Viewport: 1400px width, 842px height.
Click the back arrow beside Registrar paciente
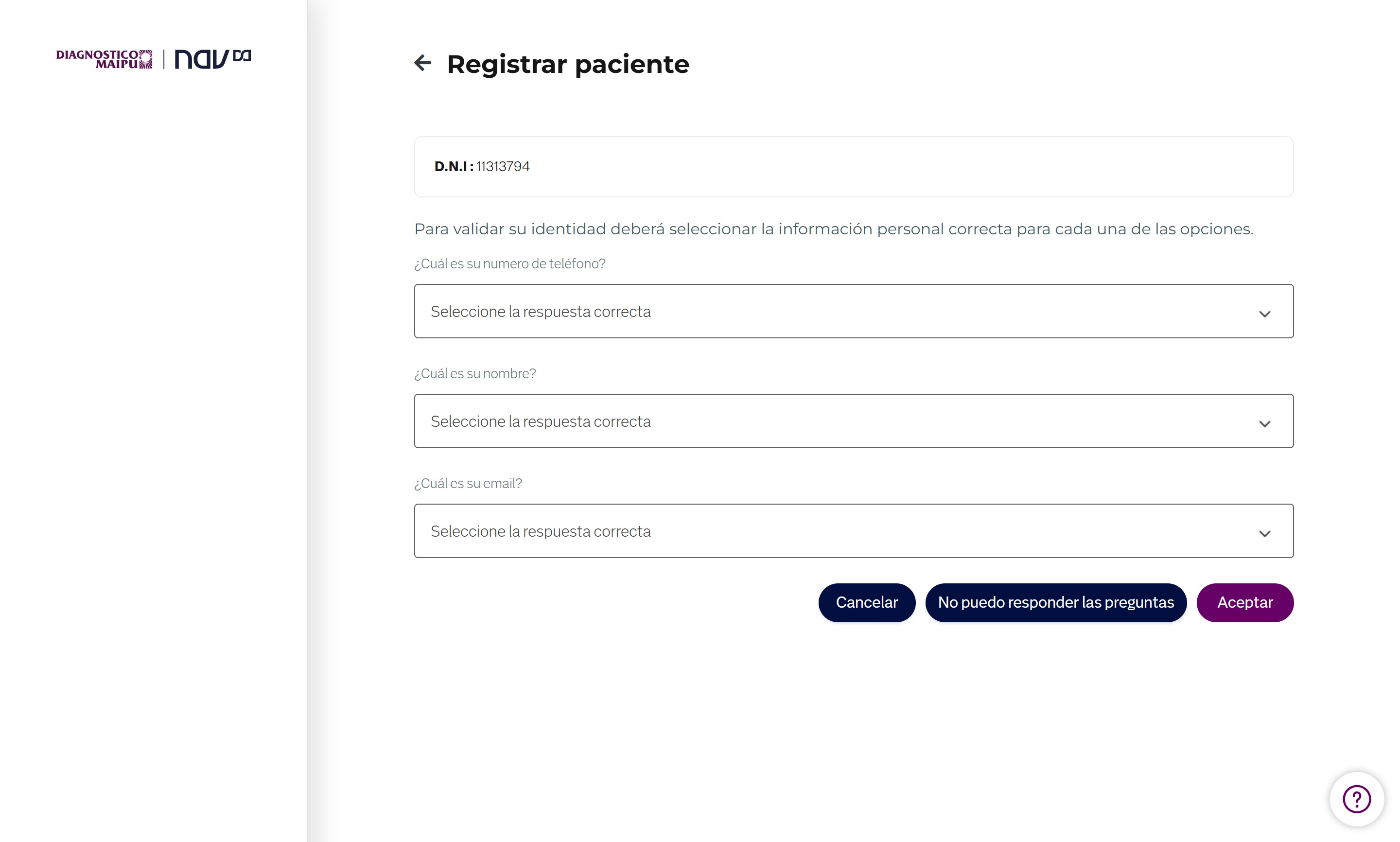pyautogui.click(x=422, y=62)
